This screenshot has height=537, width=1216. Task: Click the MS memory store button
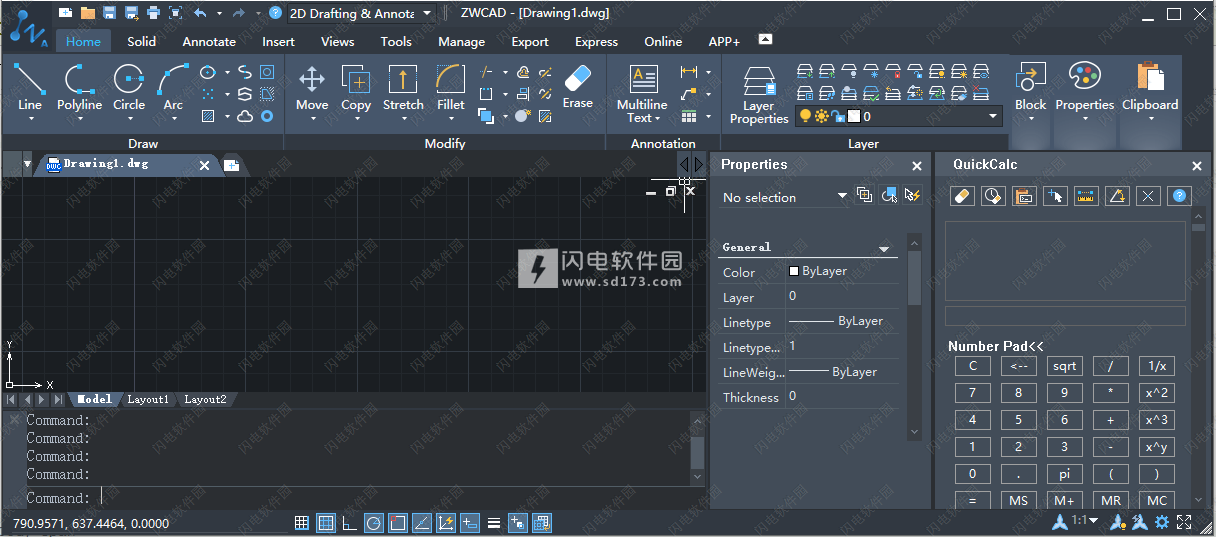[1018, 501]
